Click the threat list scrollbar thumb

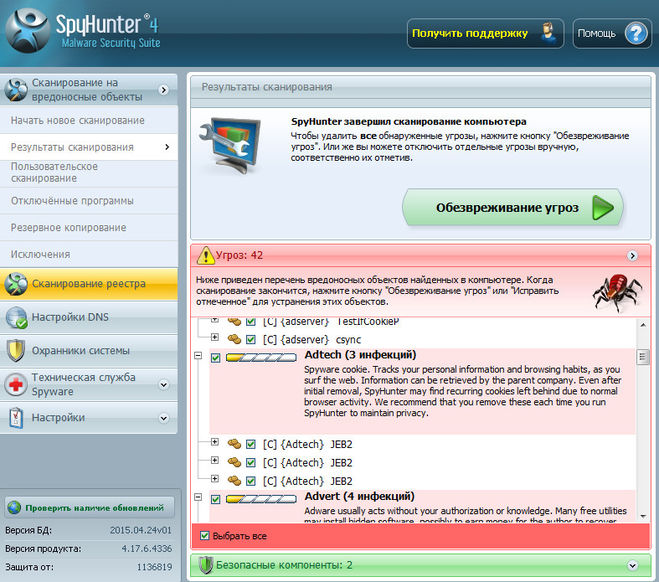click(x=643, y=357)
